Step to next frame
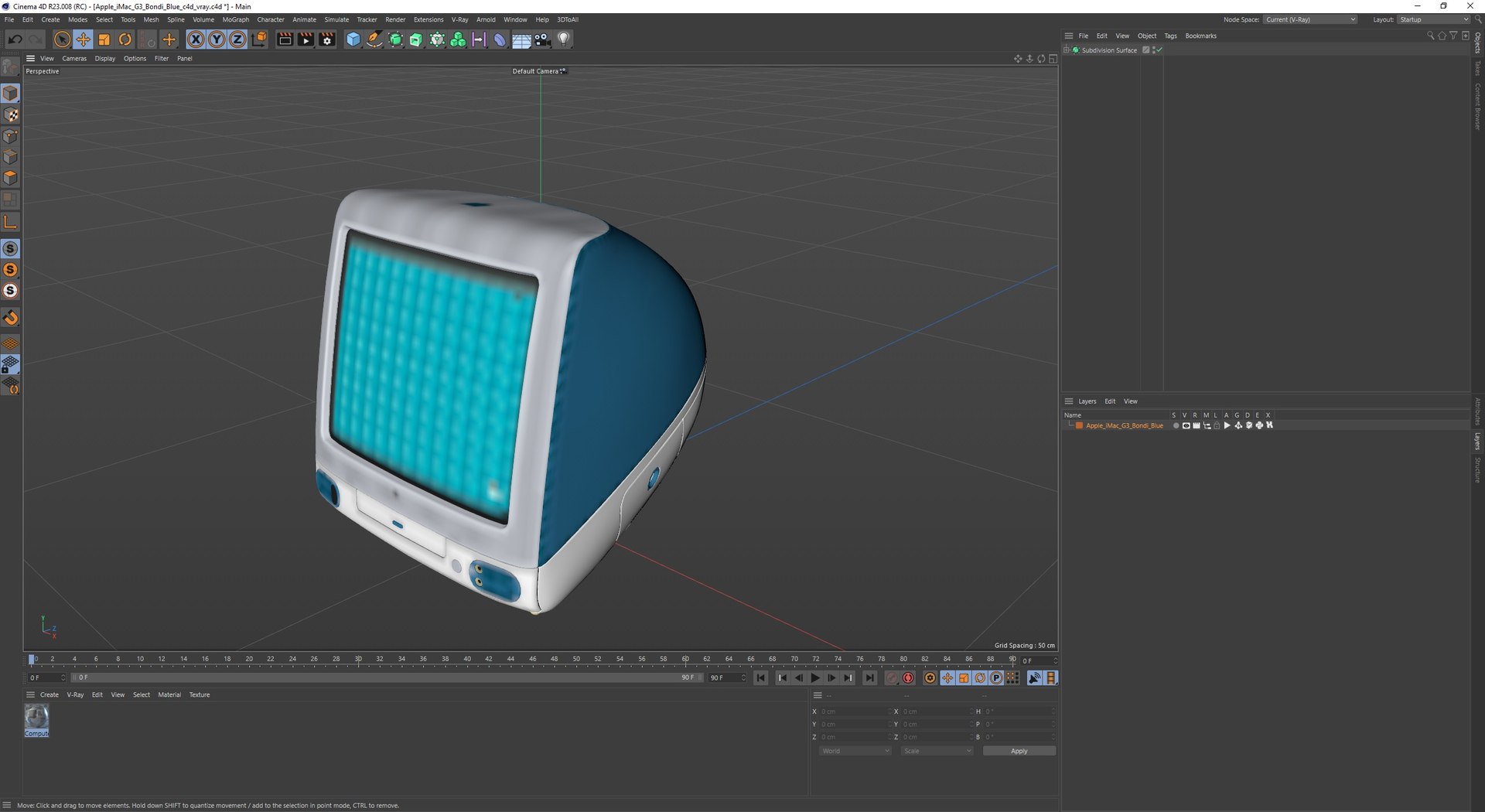This screenshot has height=812, width=1485. tap(831, 678)
